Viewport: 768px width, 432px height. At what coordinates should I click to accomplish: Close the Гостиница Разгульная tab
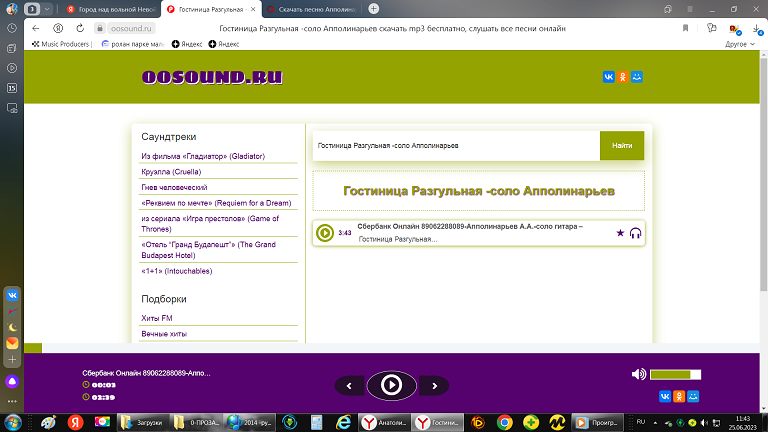(253, 9)
